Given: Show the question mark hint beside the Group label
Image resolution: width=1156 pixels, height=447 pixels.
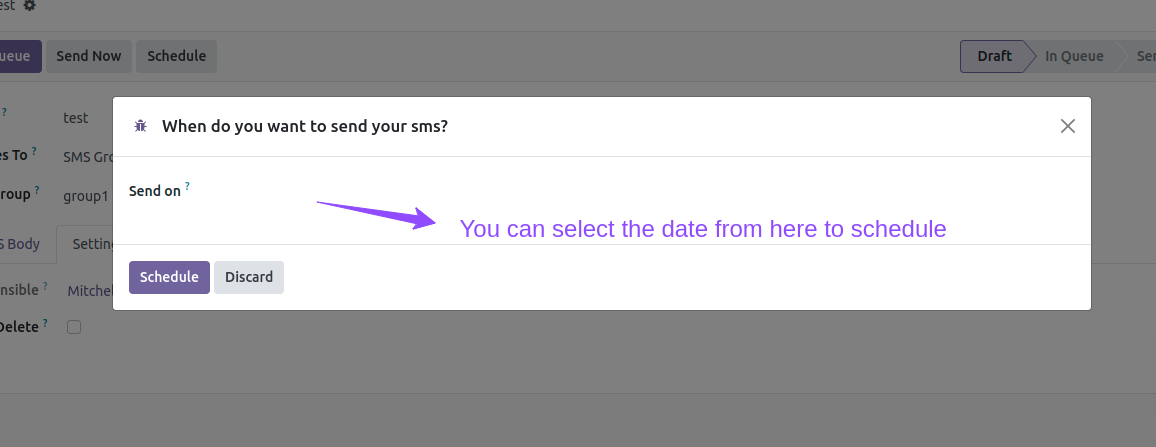Looking at the screenshot, I should click(37, 190).
